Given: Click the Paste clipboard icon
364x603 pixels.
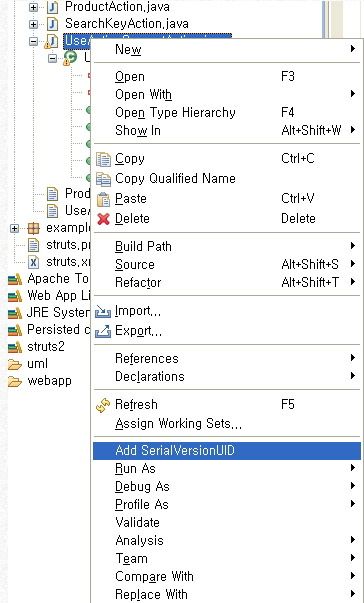Looking at the screenshot, I should pos(103,199).
